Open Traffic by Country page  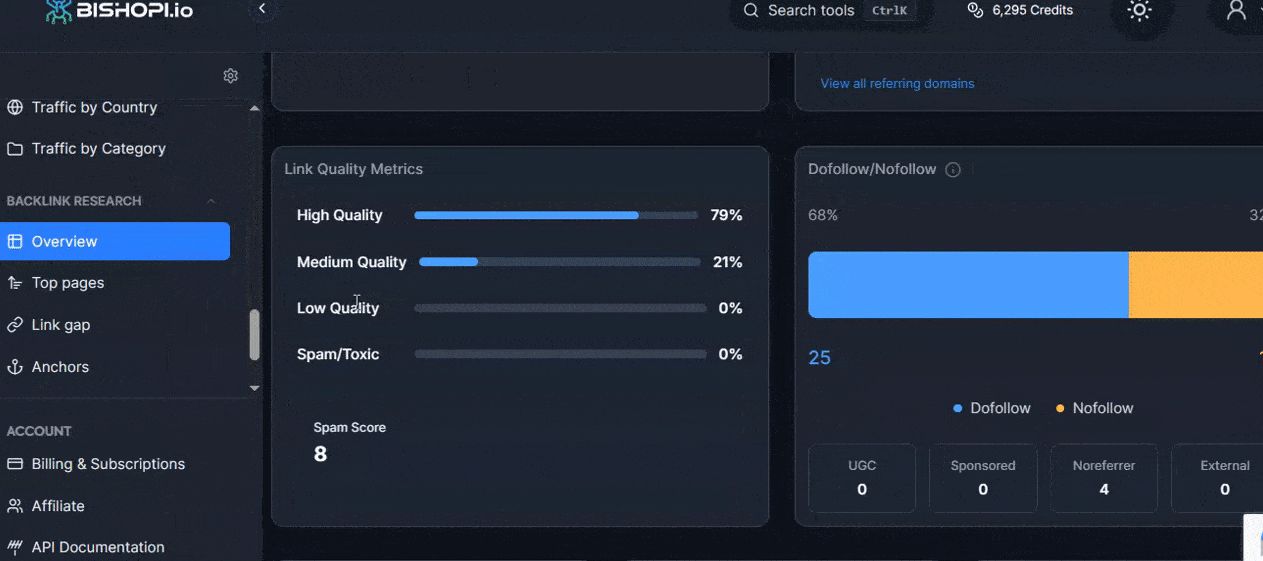(x=94, y=107)
